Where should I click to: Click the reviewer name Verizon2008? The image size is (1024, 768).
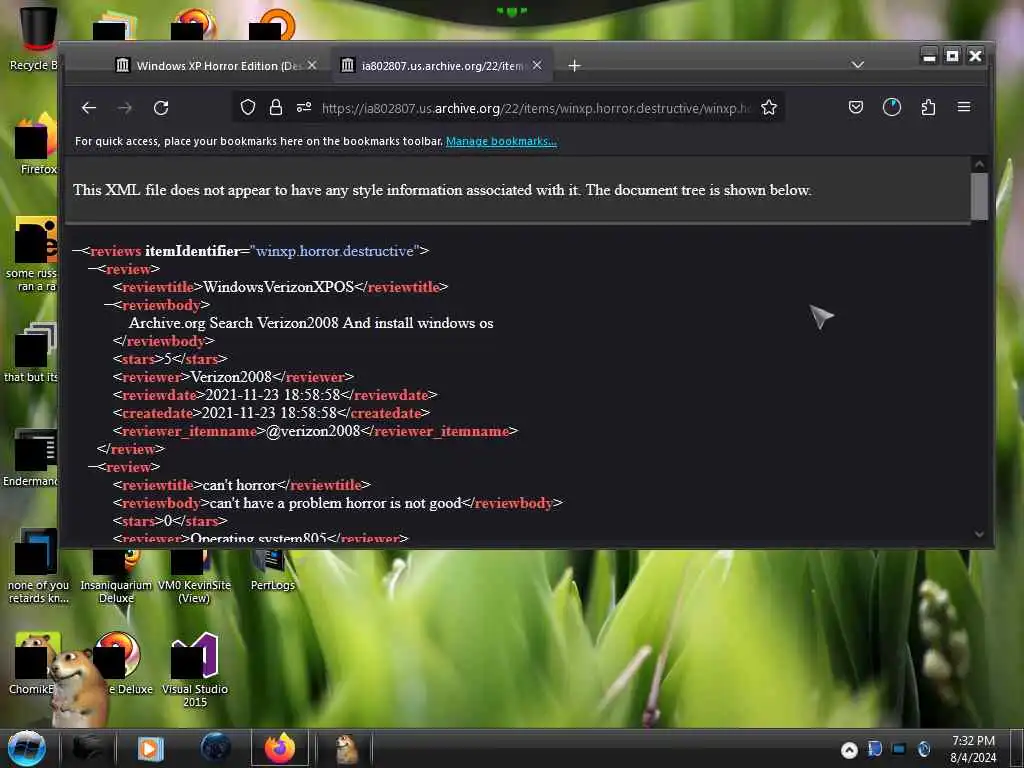(231, 377)
